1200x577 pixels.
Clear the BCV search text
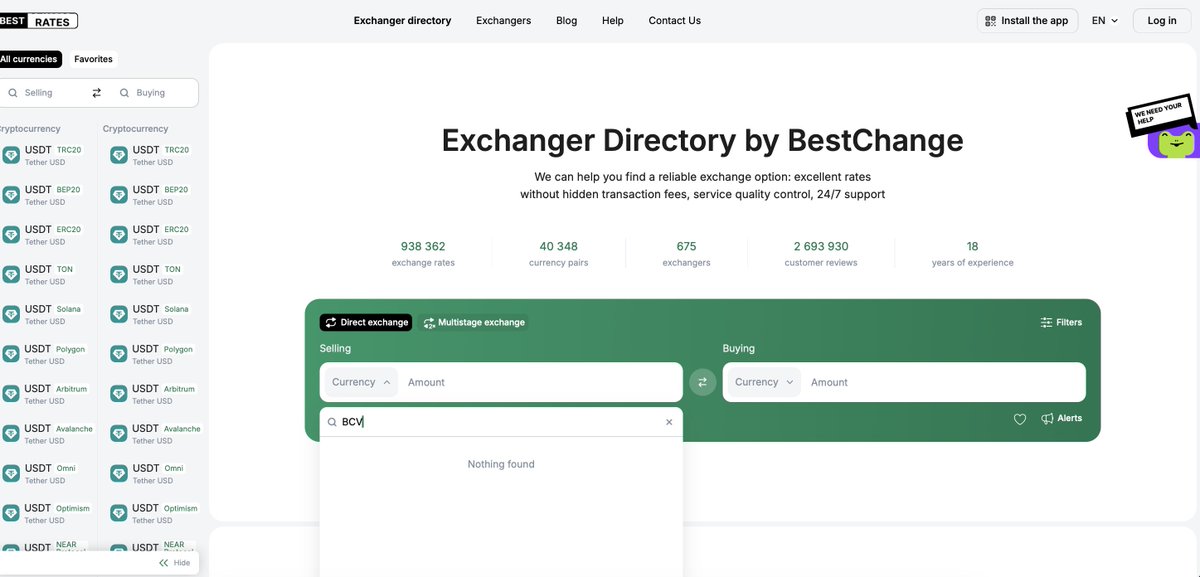pos(670,422)
